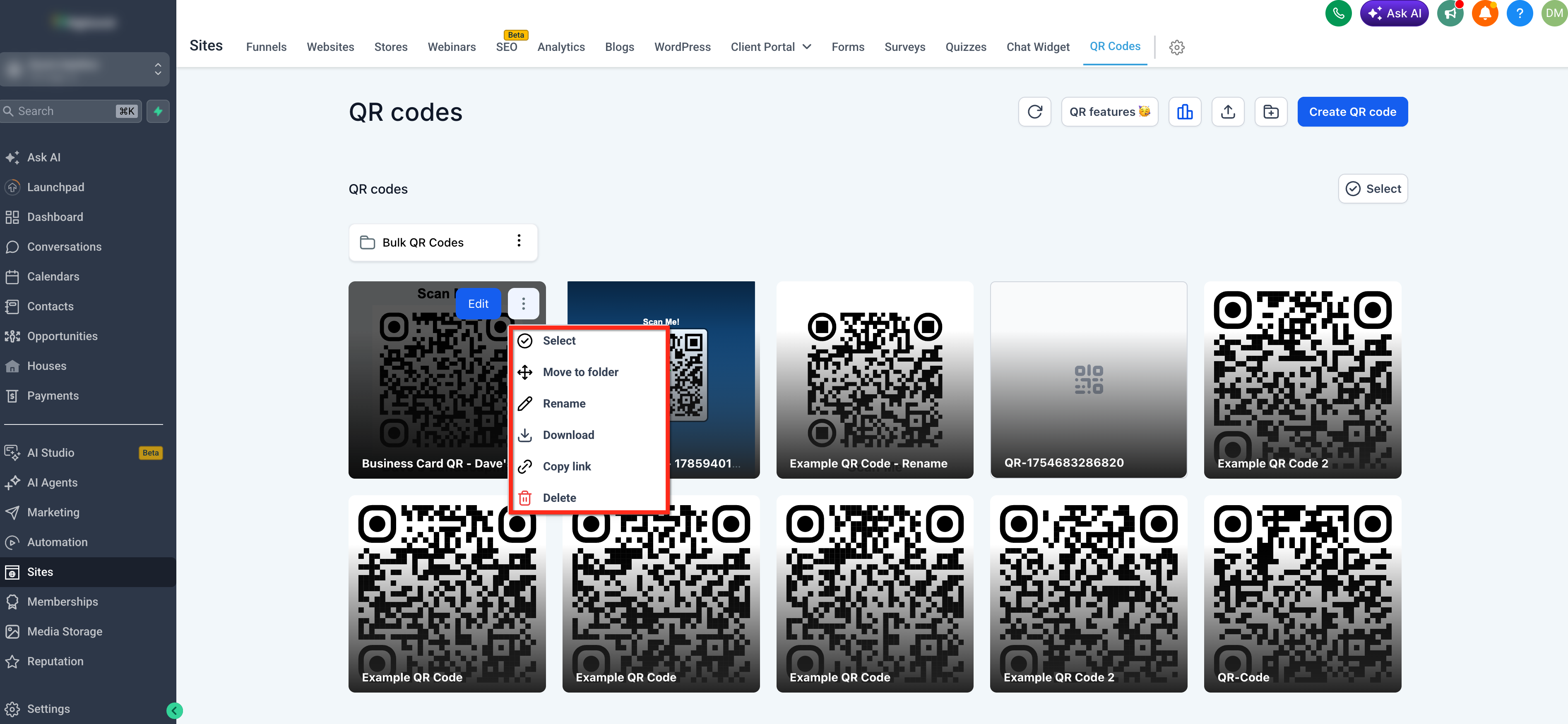Open the megaphone announcements icon
The image size is (1568, 724).
1450,13
